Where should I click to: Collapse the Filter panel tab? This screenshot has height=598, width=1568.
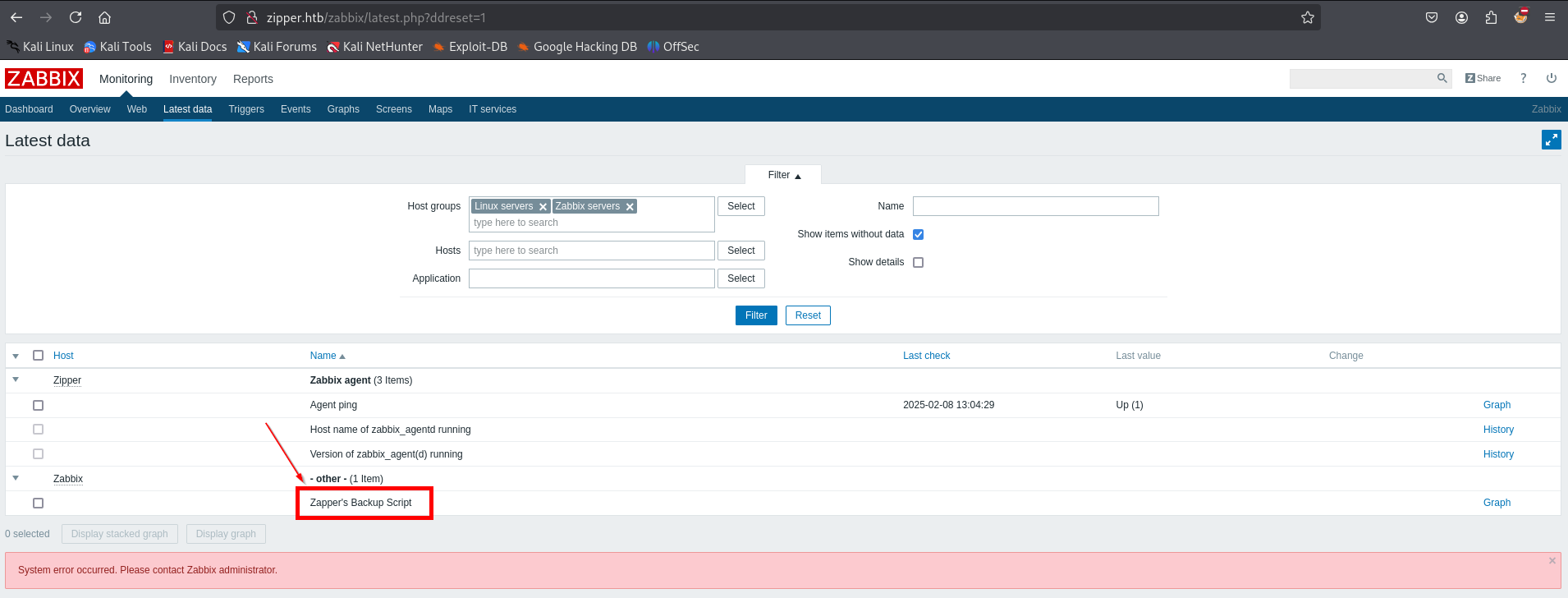pos(783,175)
